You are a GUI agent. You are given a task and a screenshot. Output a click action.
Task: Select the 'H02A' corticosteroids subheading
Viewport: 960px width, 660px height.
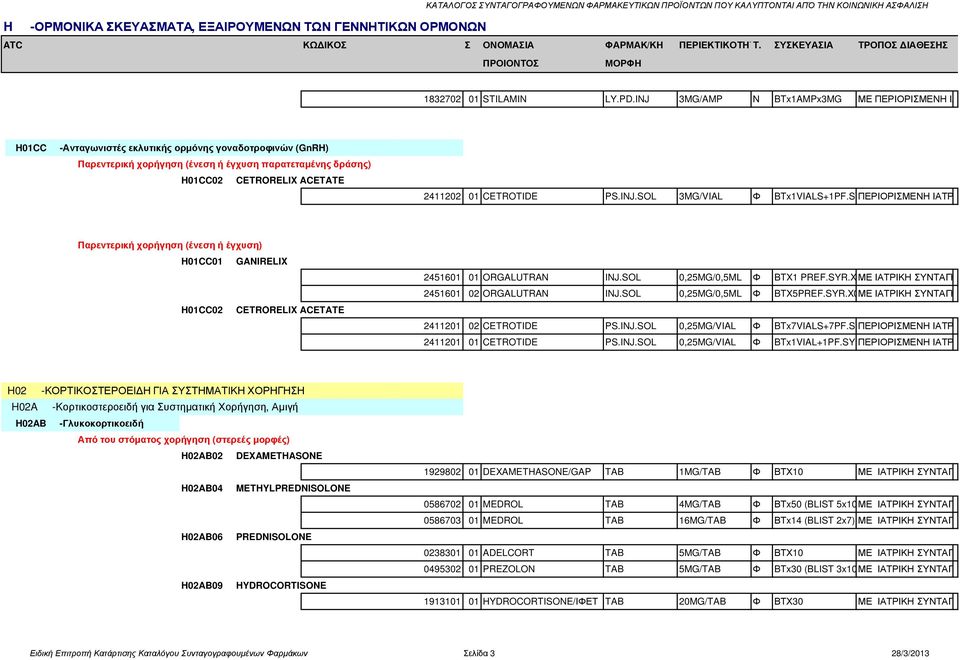(234, 407)
